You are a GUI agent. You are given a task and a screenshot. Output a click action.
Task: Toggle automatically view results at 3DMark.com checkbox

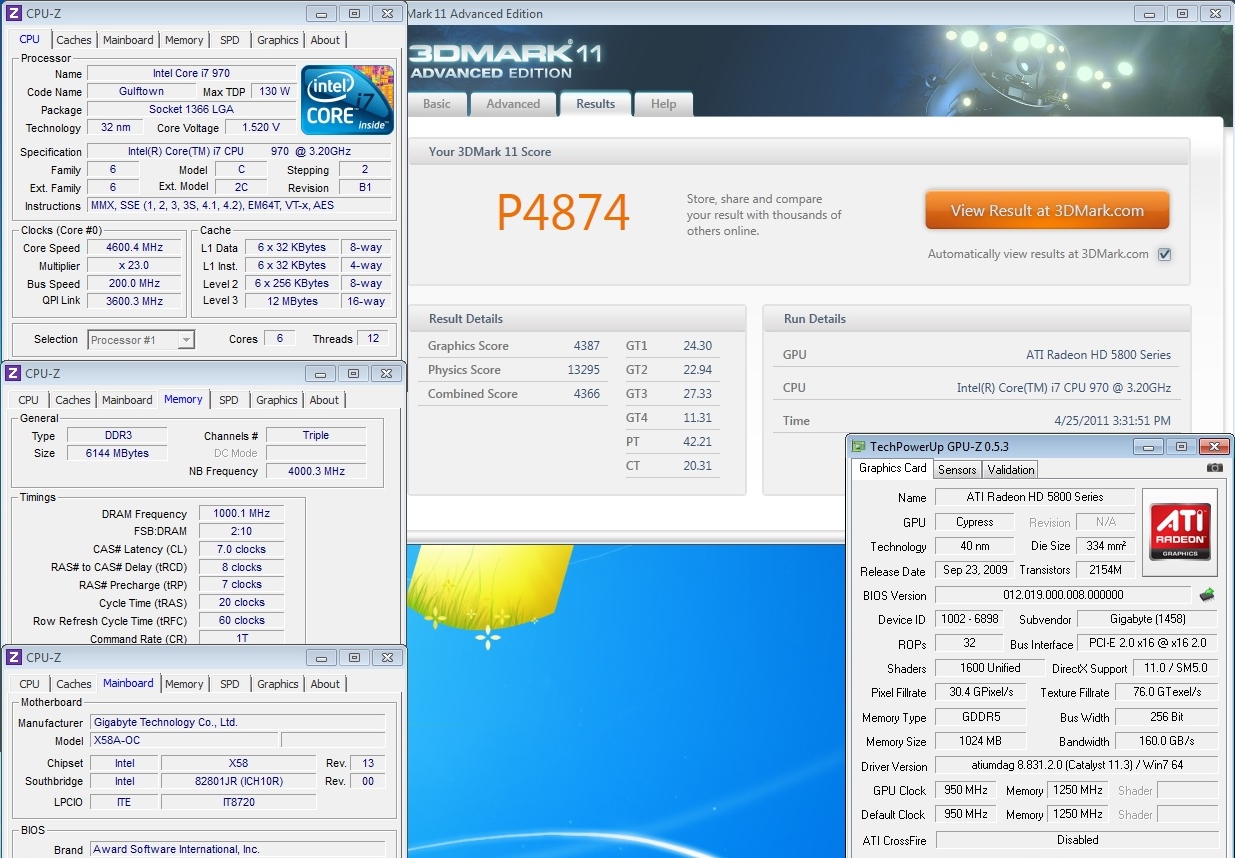1164,254
